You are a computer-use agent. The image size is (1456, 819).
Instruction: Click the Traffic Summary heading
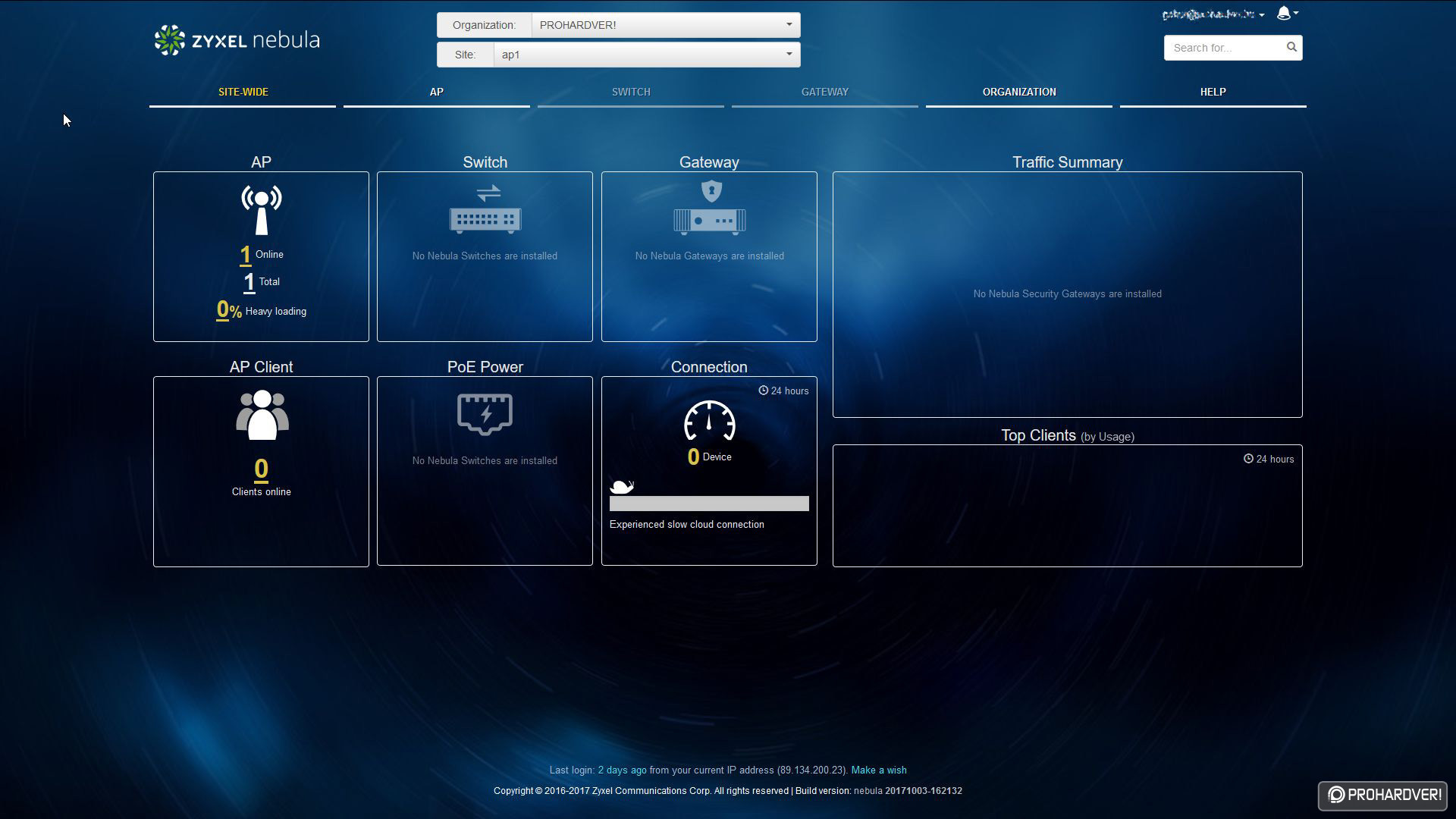1067,162
